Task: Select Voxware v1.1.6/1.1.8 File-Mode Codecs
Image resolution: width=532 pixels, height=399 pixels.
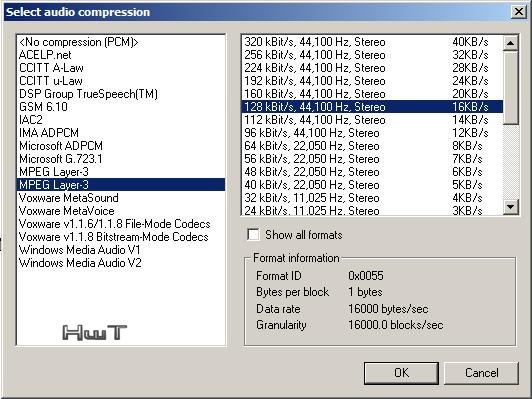Action: 120,224
